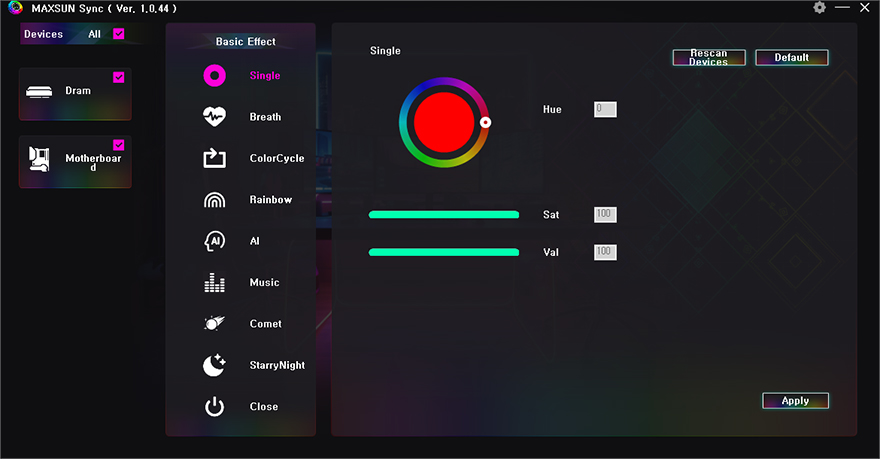This screenshot has height=459, width=880.
Task: Switch to the Comet effect label
Action: tap(265, 324)
